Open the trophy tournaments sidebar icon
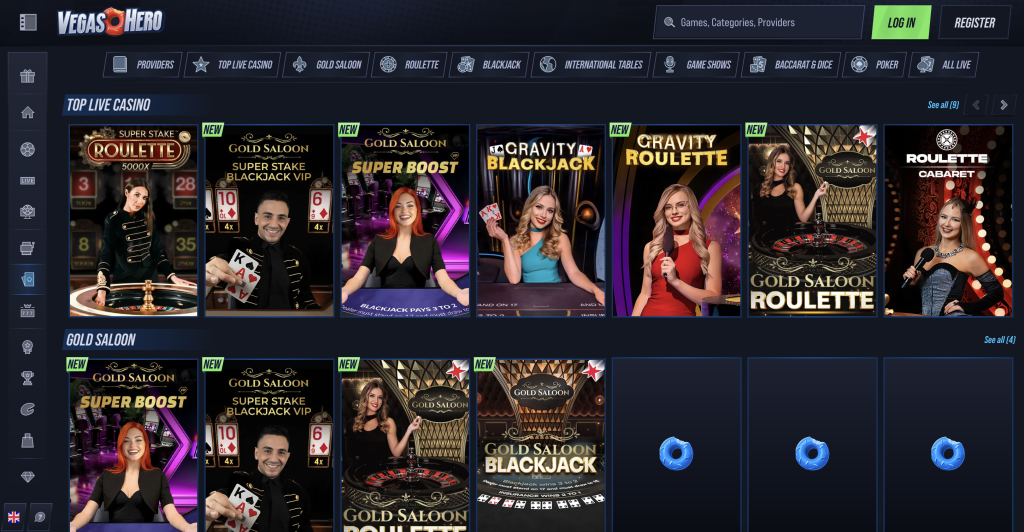Screen dimensions: 1024x532 point(27,378)
